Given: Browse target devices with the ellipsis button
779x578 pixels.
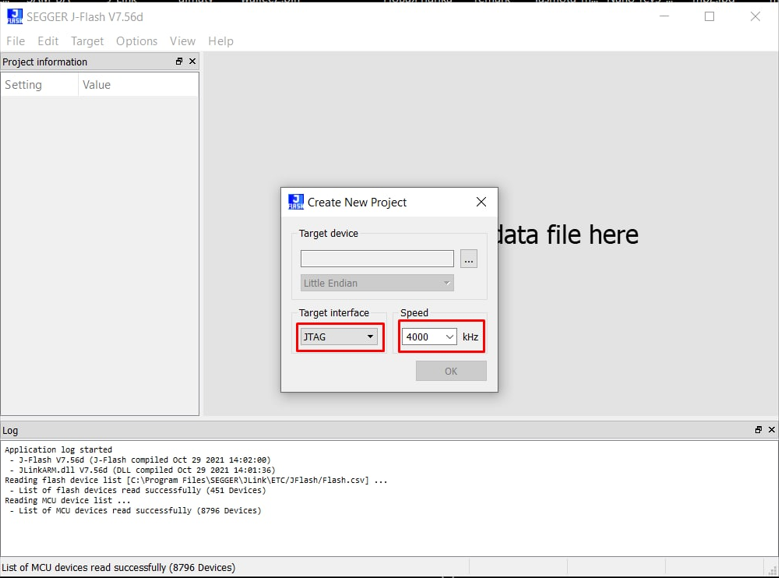Looking at the screenshot, I should pos(469,259).
